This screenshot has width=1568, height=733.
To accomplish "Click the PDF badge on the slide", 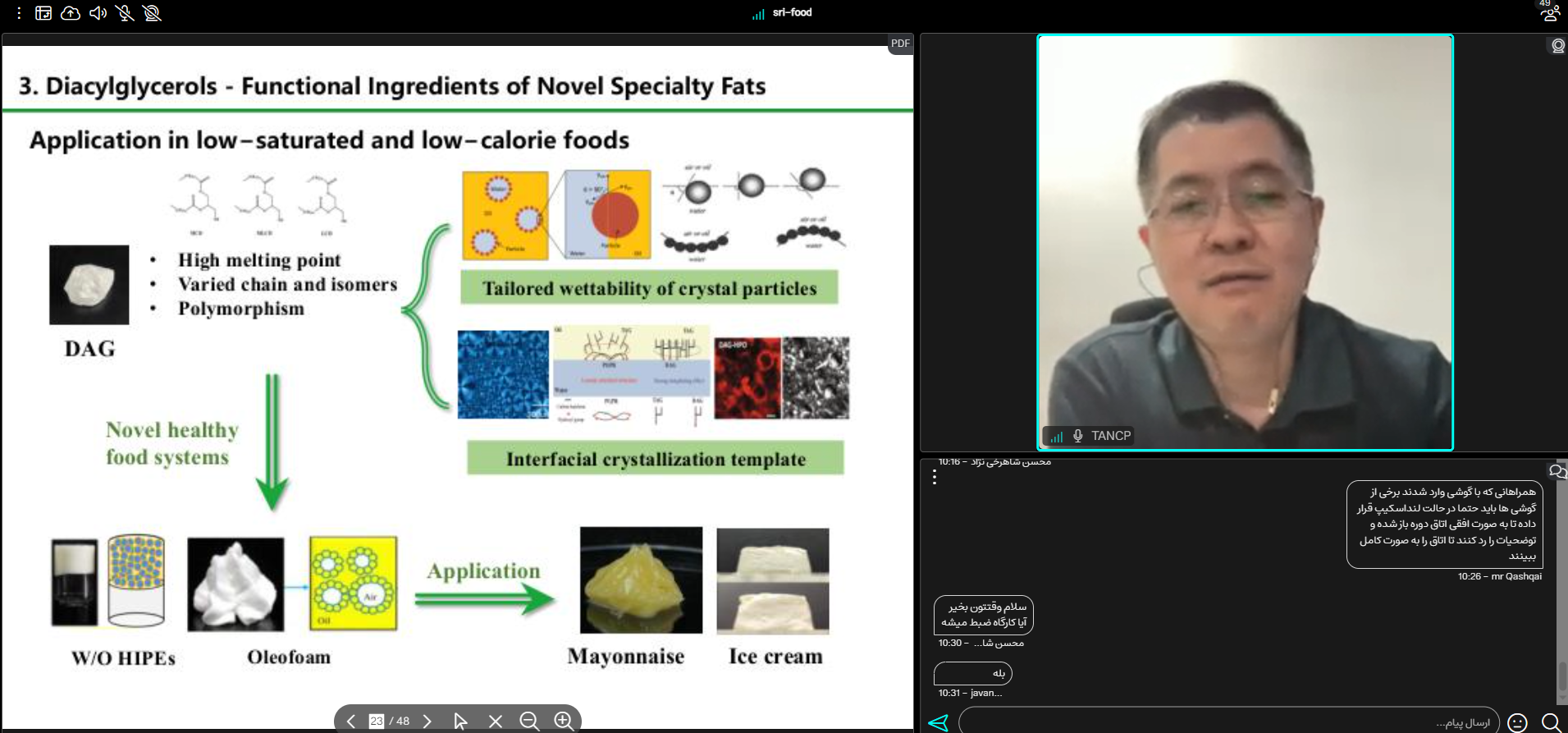I will (900, 44).
